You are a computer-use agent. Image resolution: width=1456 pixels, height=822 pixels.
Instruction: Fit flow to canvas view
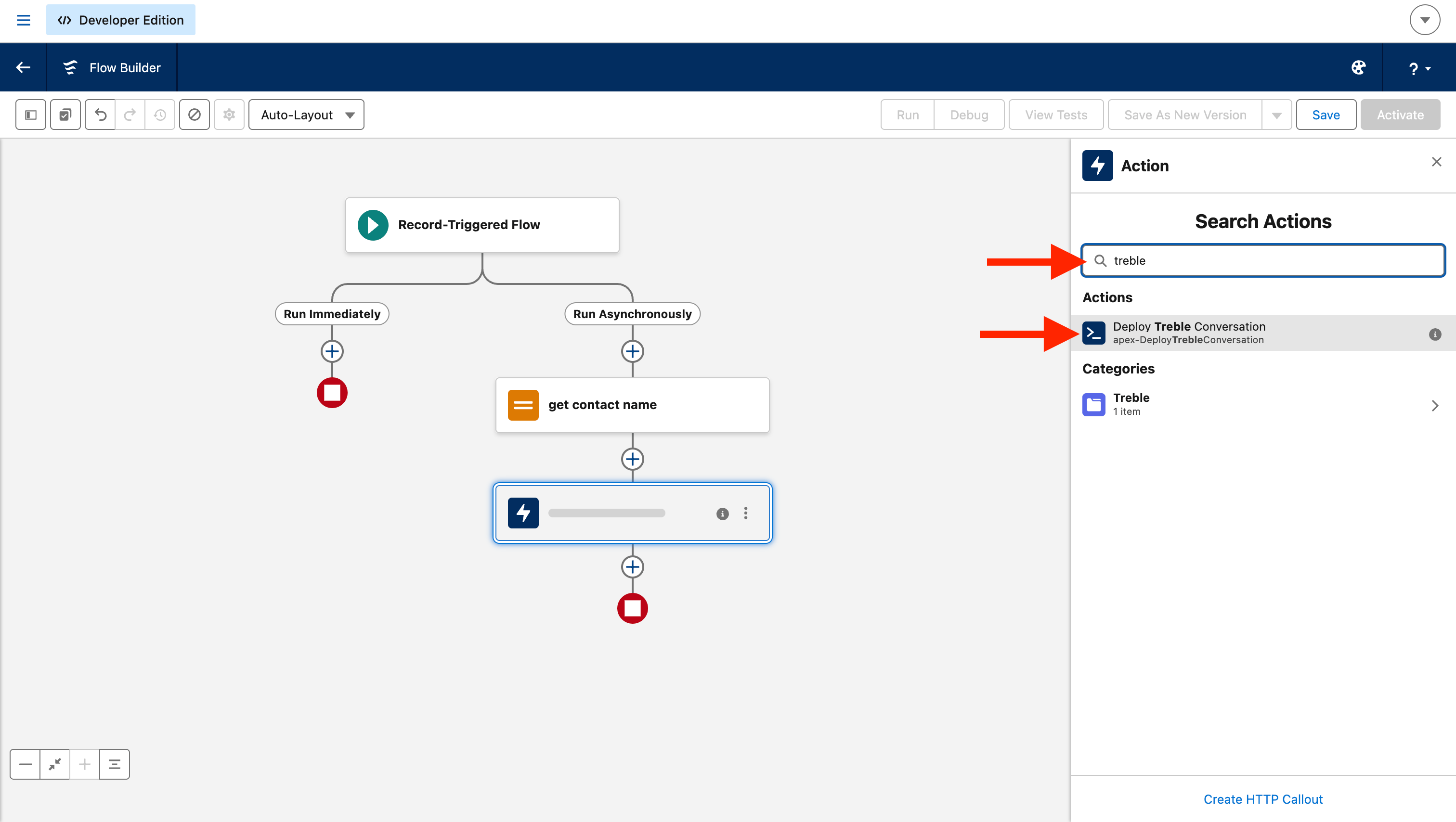(55, 764)
